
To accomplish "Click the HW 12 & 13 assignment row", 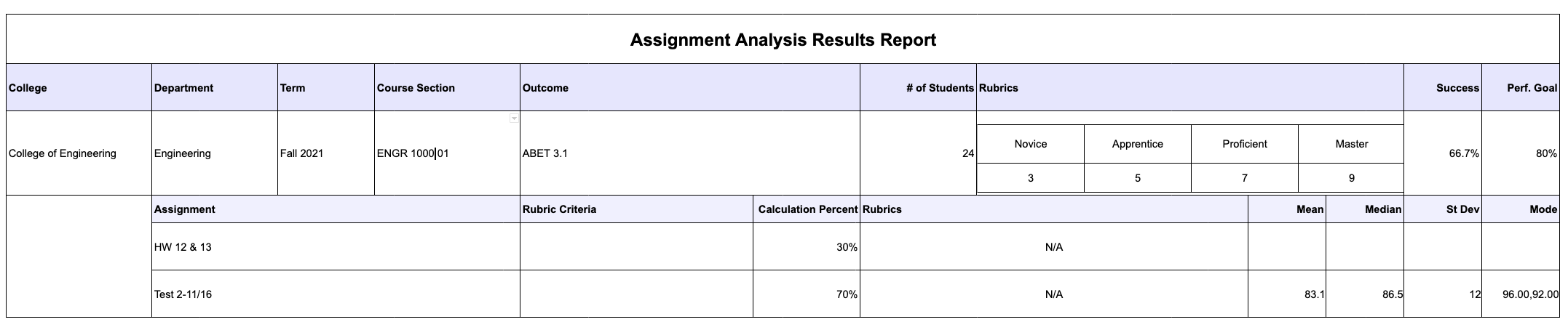I will (183, 247).
